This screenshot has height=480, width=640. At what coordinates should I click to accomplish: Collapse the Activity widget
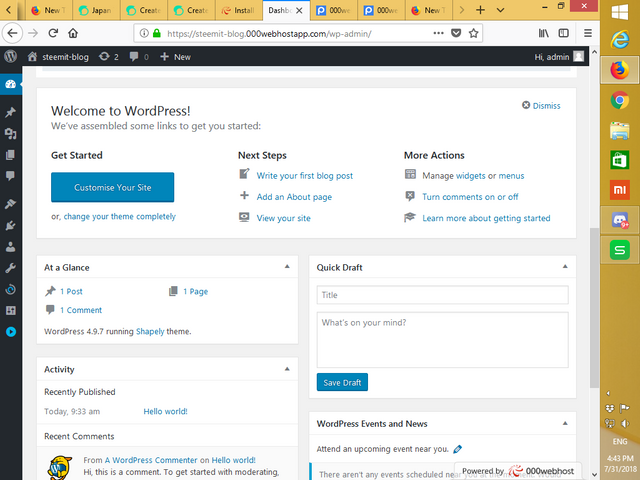click(287, 369)
